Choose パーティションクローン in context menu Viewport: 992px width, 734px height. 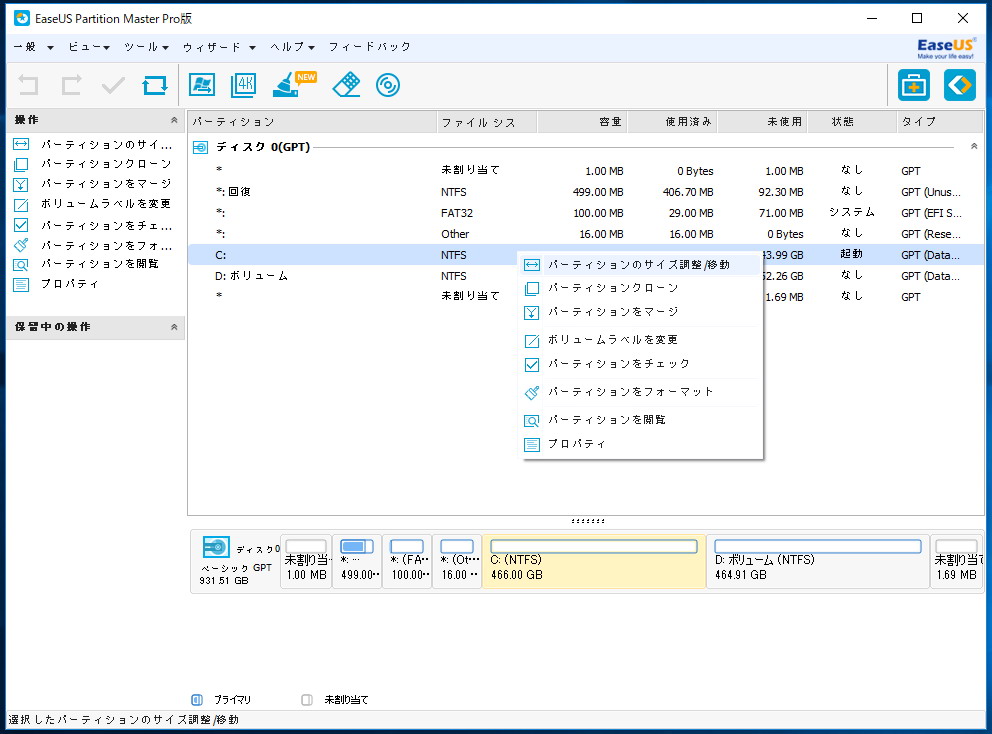640,288
